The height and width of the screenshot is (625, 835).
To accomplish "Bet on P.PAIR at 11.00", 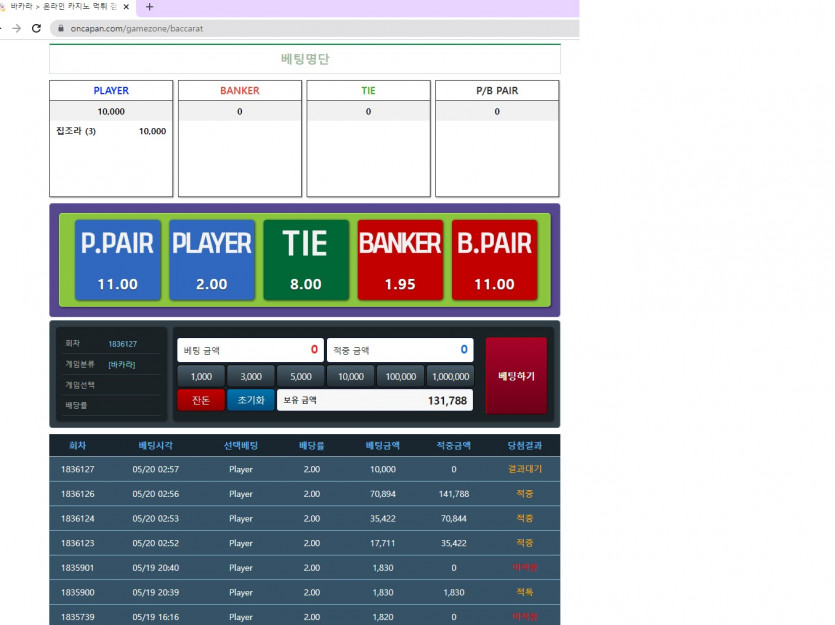I will [118, 260].
